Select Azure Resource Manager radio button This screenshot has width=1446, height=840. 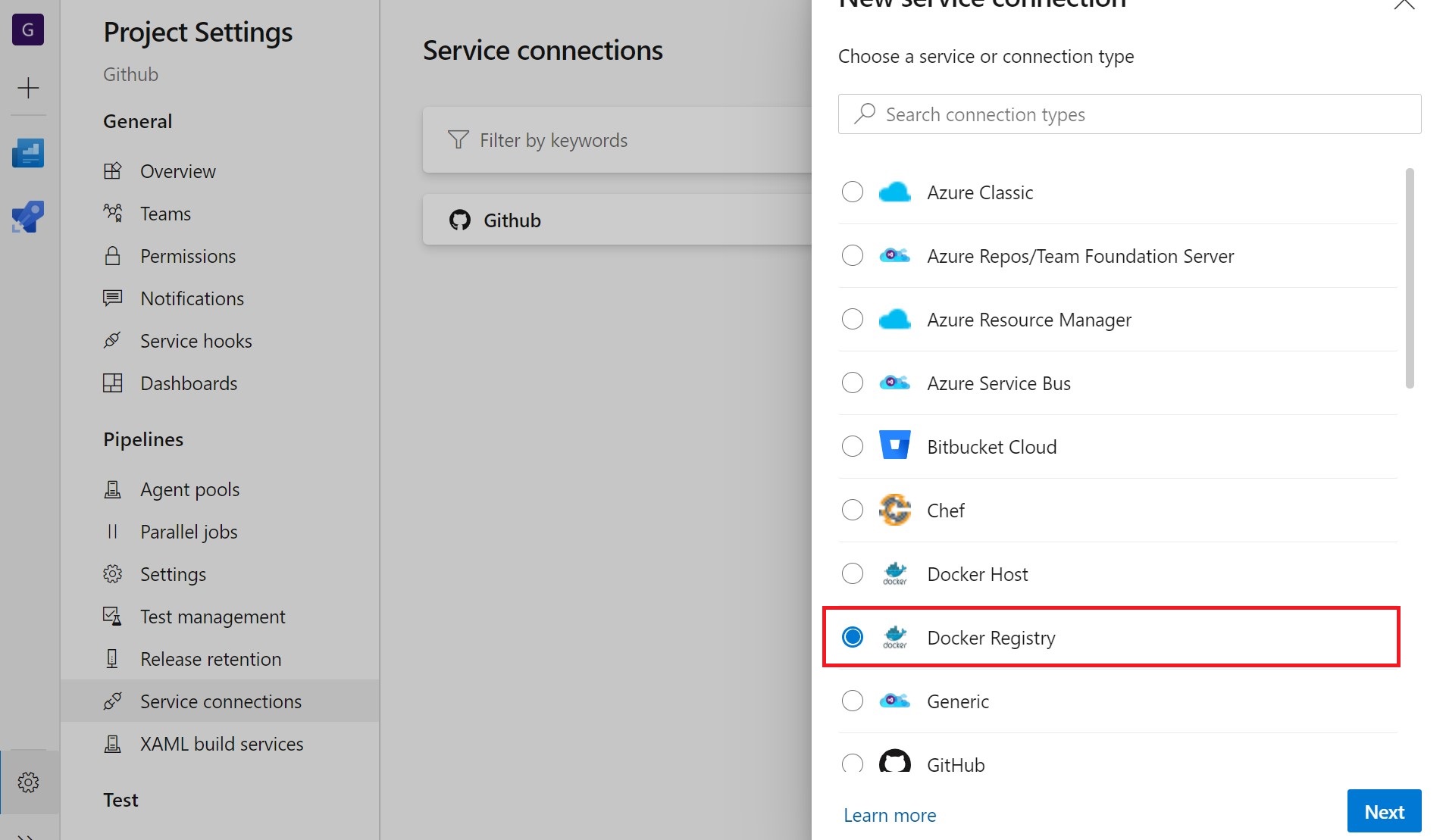coord(853,319)
